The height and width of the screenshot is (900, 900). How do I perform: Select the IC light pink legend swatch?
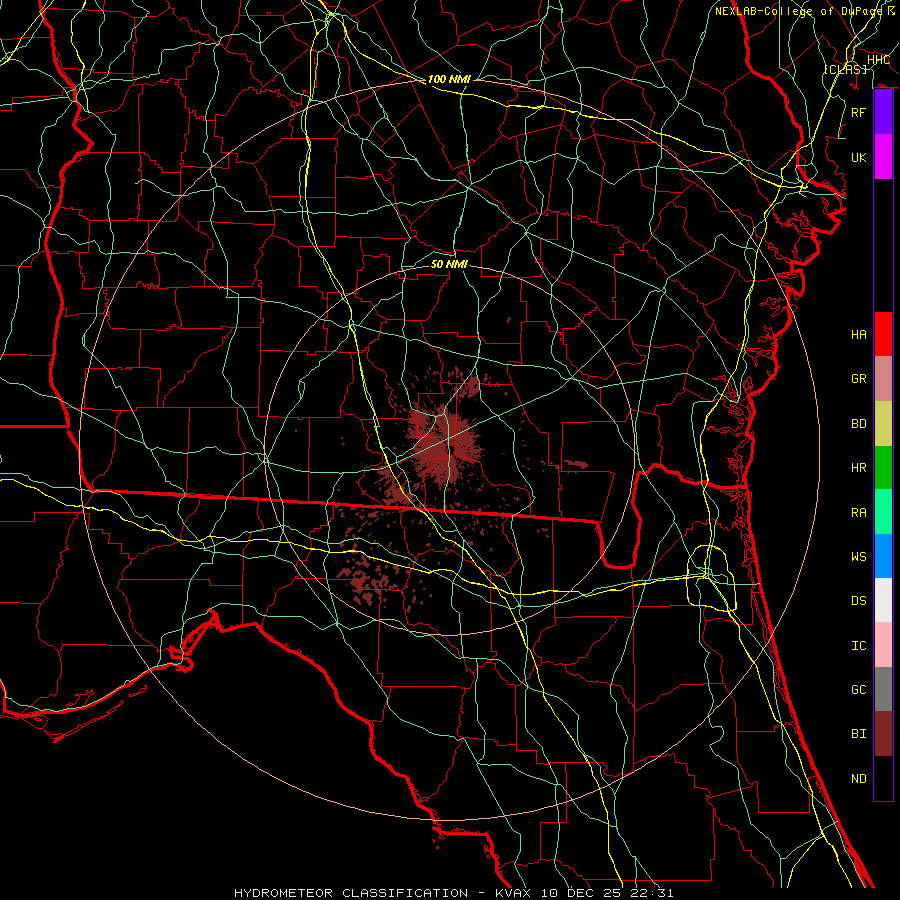883,645
